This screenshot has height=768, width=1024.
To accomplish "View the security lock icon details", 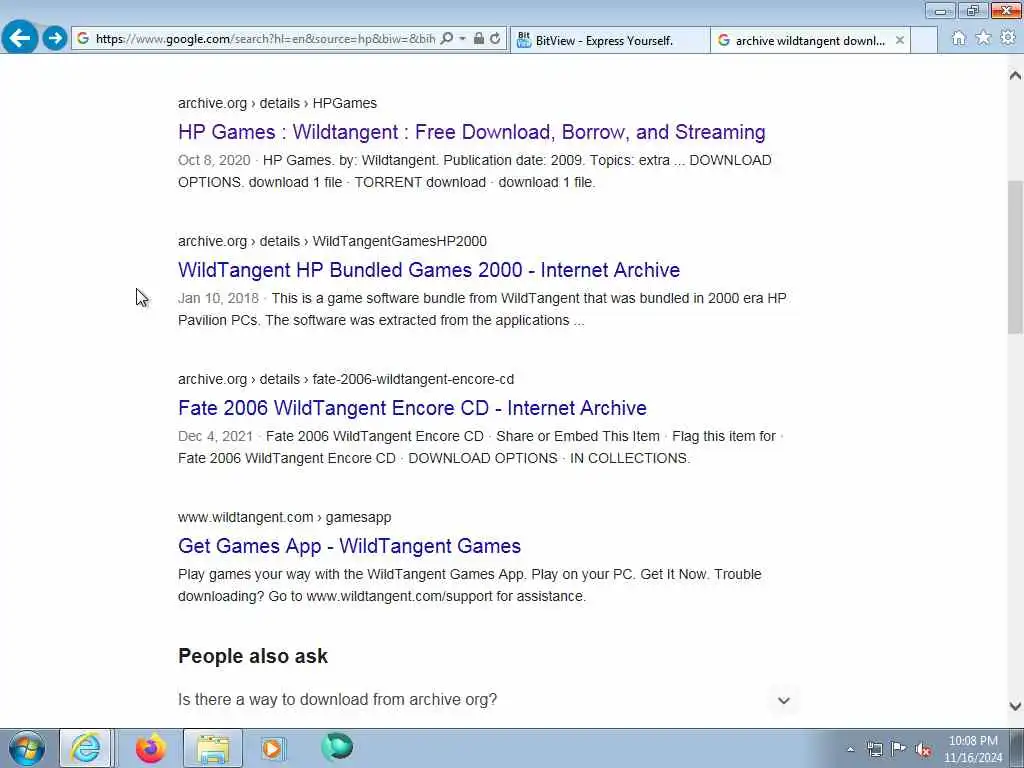I will 479,39.
